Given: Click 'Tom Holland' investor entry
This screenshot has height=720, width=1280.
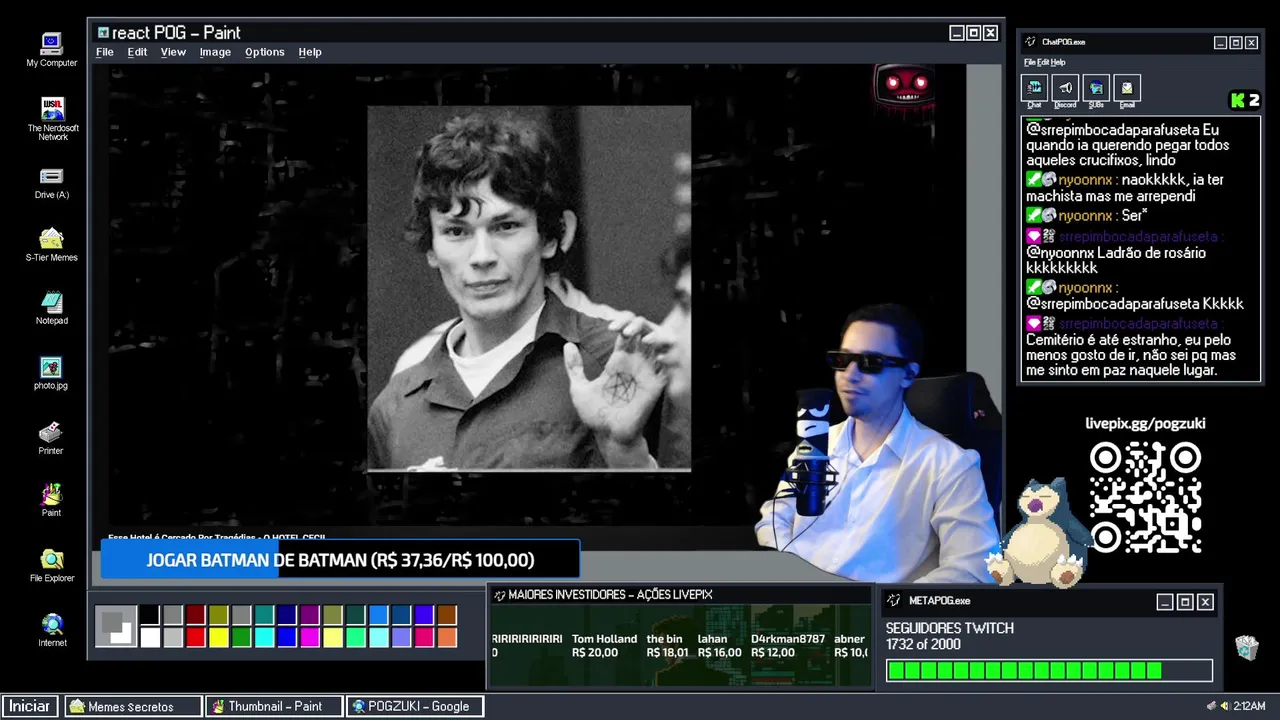Looking at the screenshot, I should tap(604, 645).
